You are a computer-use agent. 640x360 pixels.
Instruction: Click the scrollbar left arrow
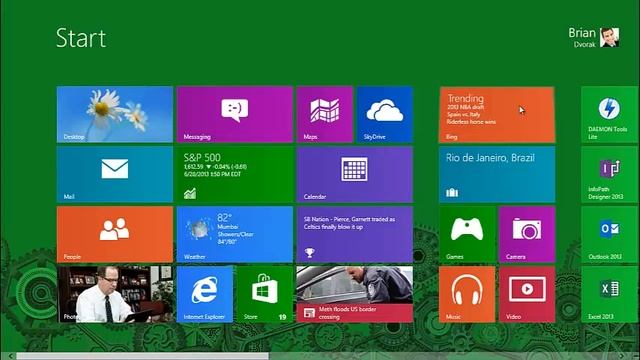pos(10,356)
